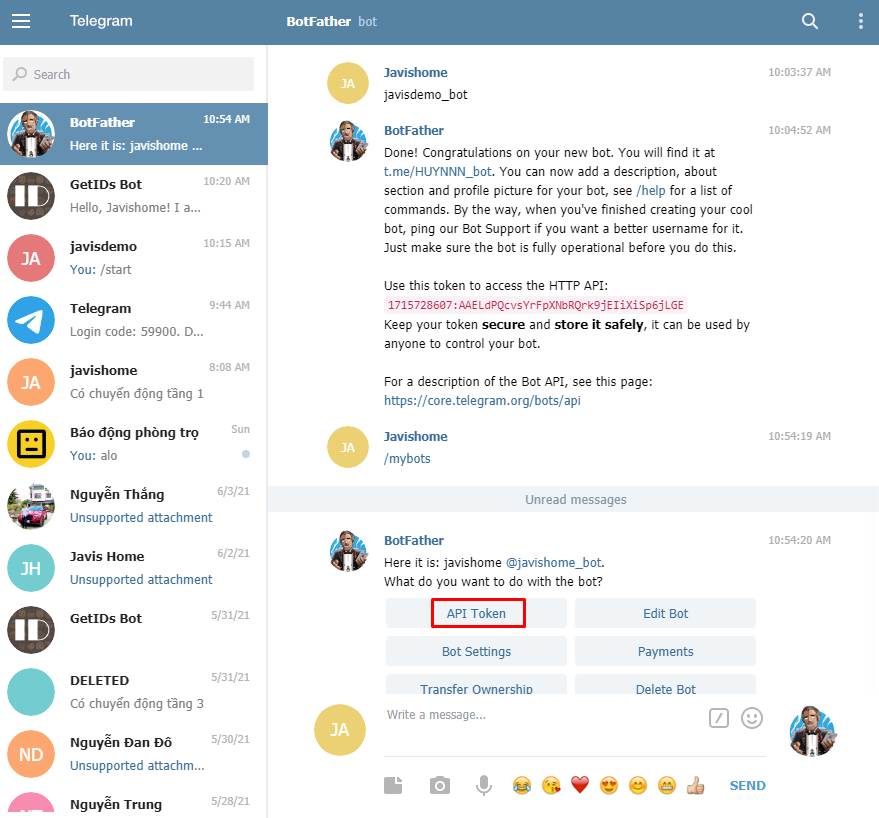
Task: Click the Edit Bot button
Action: 665,613
